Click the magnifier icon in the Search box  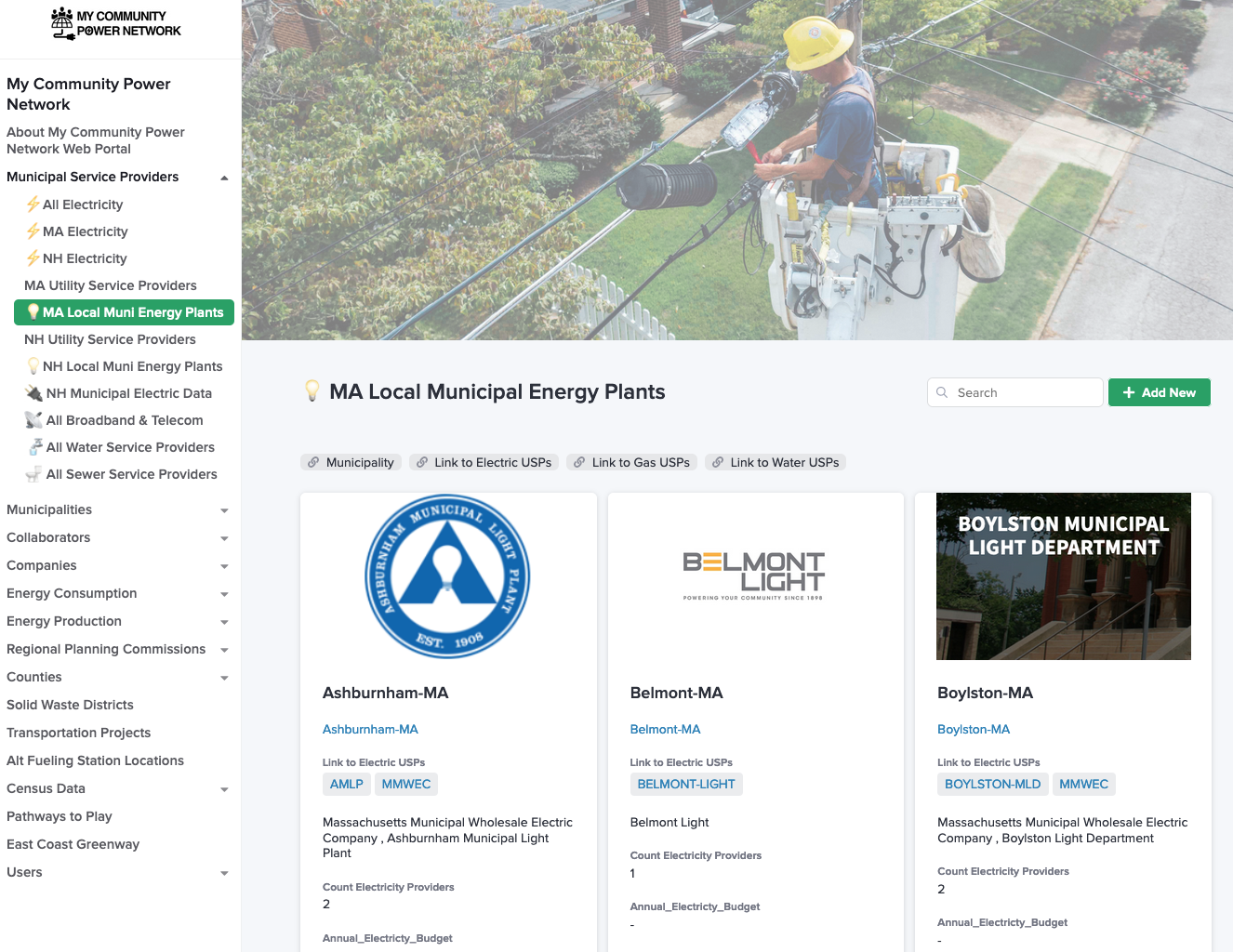click(942, 392)
